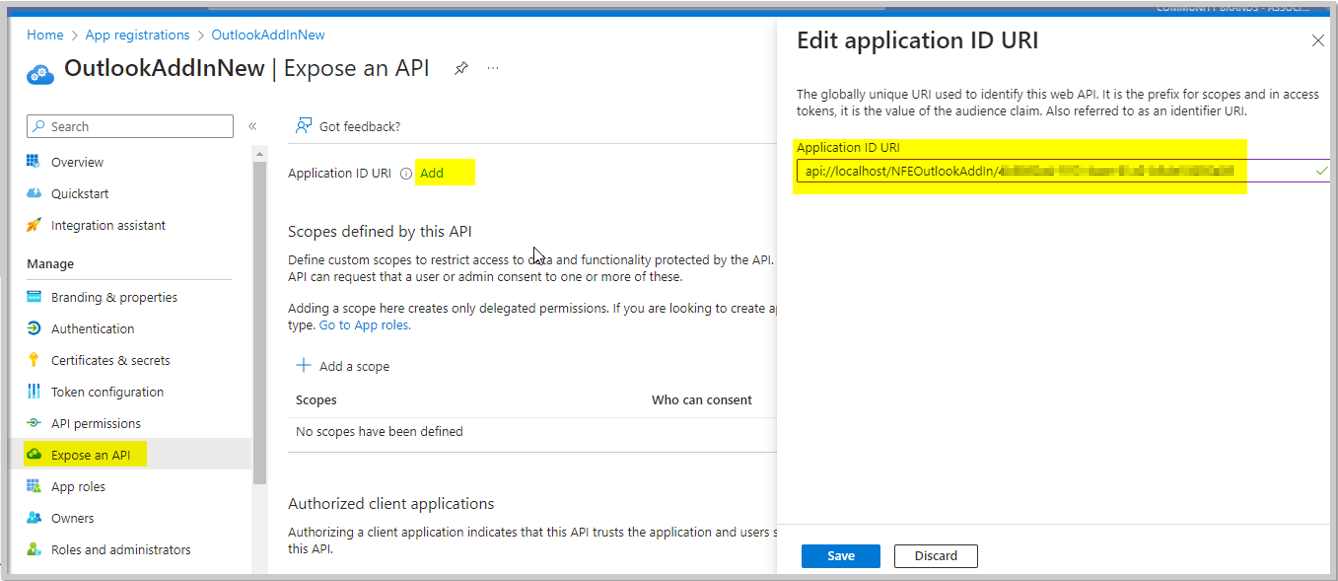Click the Got feedback smiley icon

(303, 126)
